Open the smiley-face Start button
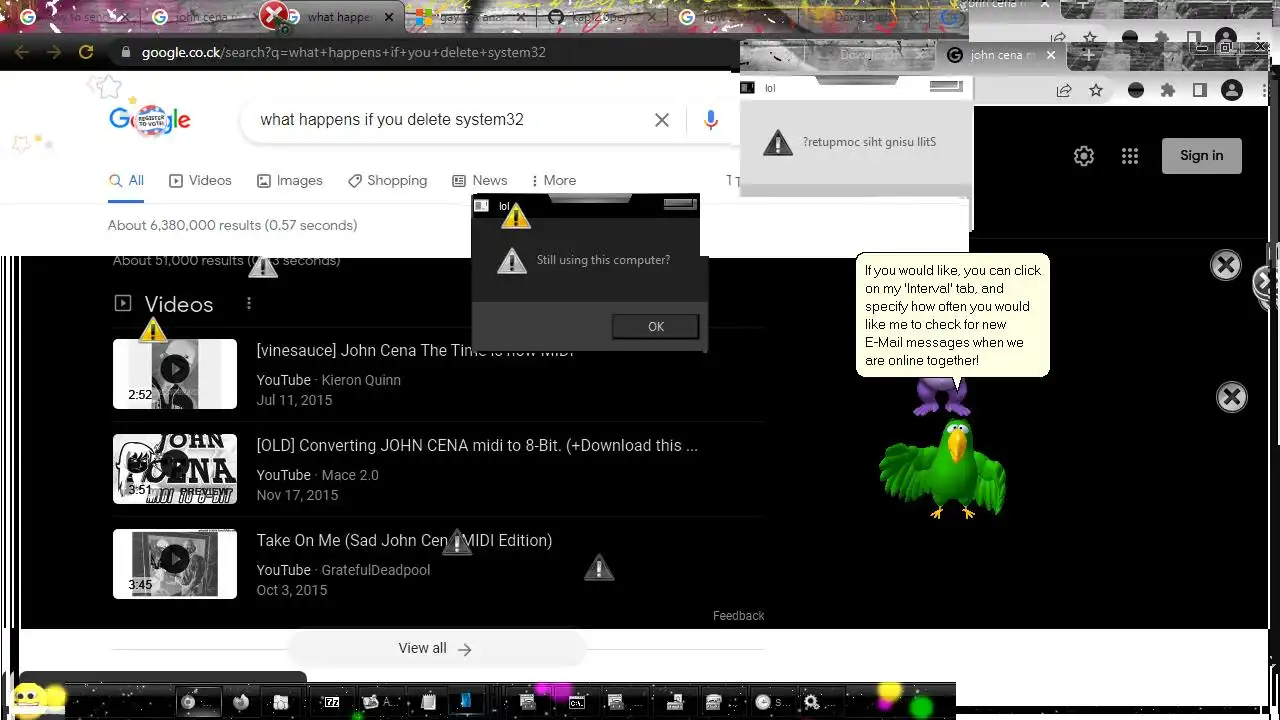The image size is (1280, 720). point(28,700)
